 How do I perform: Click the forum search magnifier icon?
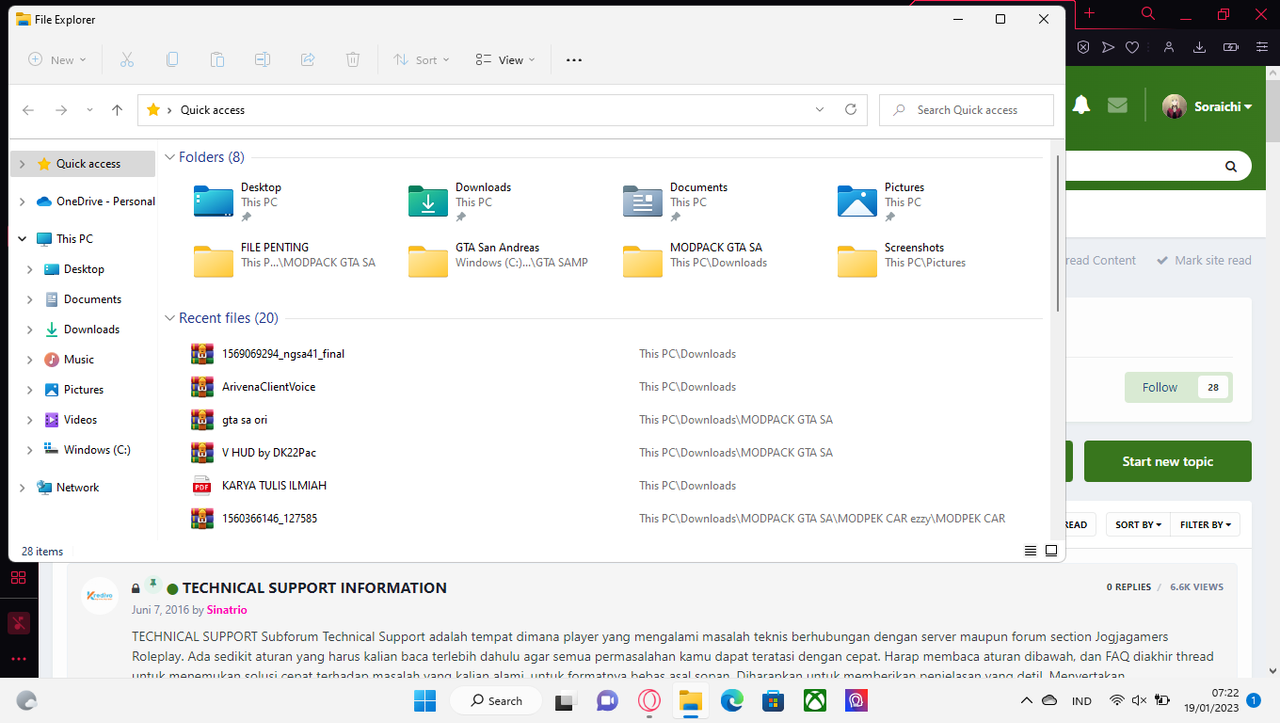tap(1231, 166)
